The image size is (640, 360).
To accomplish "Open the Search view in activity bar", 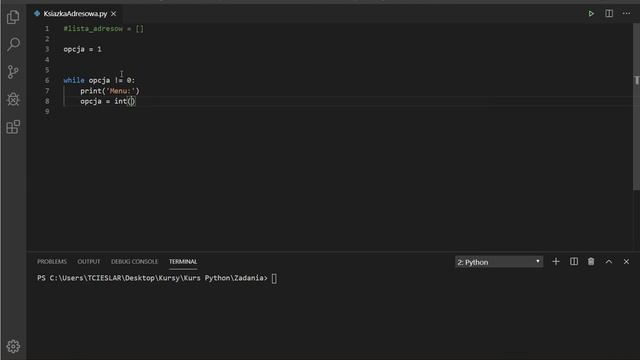I will click(x=13, y=44).
